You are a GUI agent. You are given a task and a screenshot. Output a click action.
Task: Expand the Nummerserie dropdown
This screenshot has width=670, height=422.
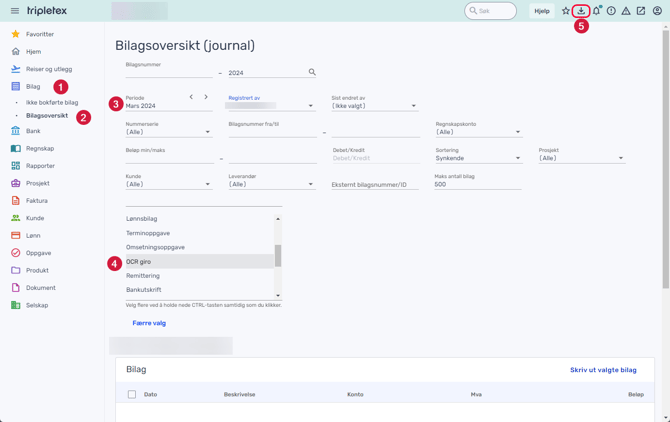(168, 132)
